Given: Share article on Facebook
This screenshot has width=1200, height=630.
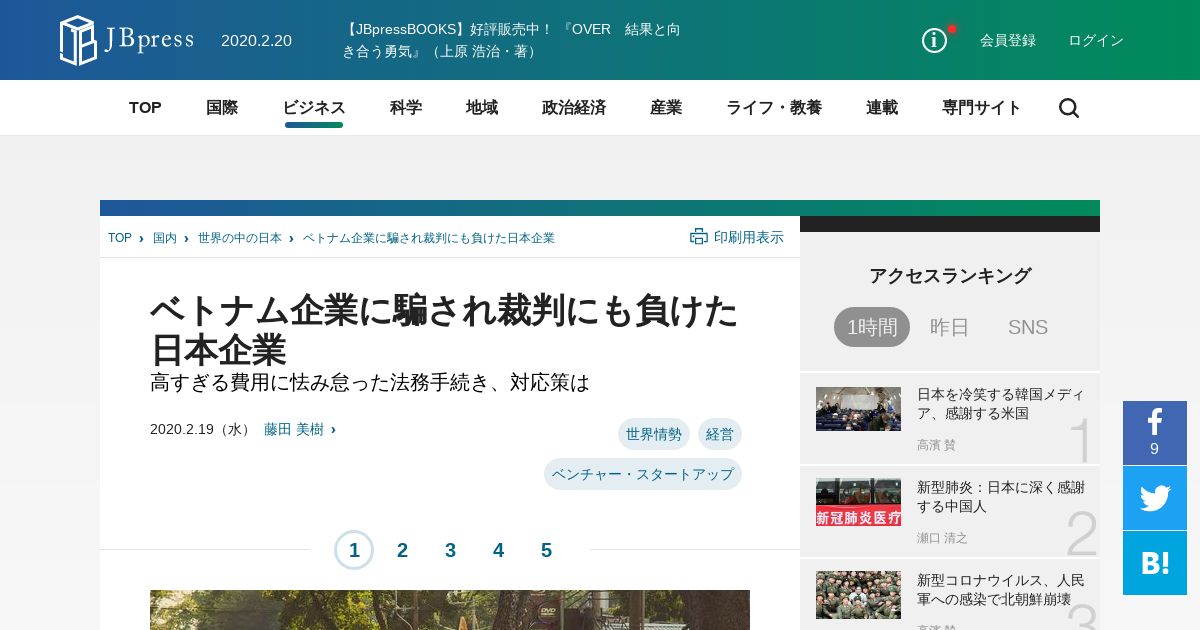Looking at the screenshot, I should (x=1155, y=433).
